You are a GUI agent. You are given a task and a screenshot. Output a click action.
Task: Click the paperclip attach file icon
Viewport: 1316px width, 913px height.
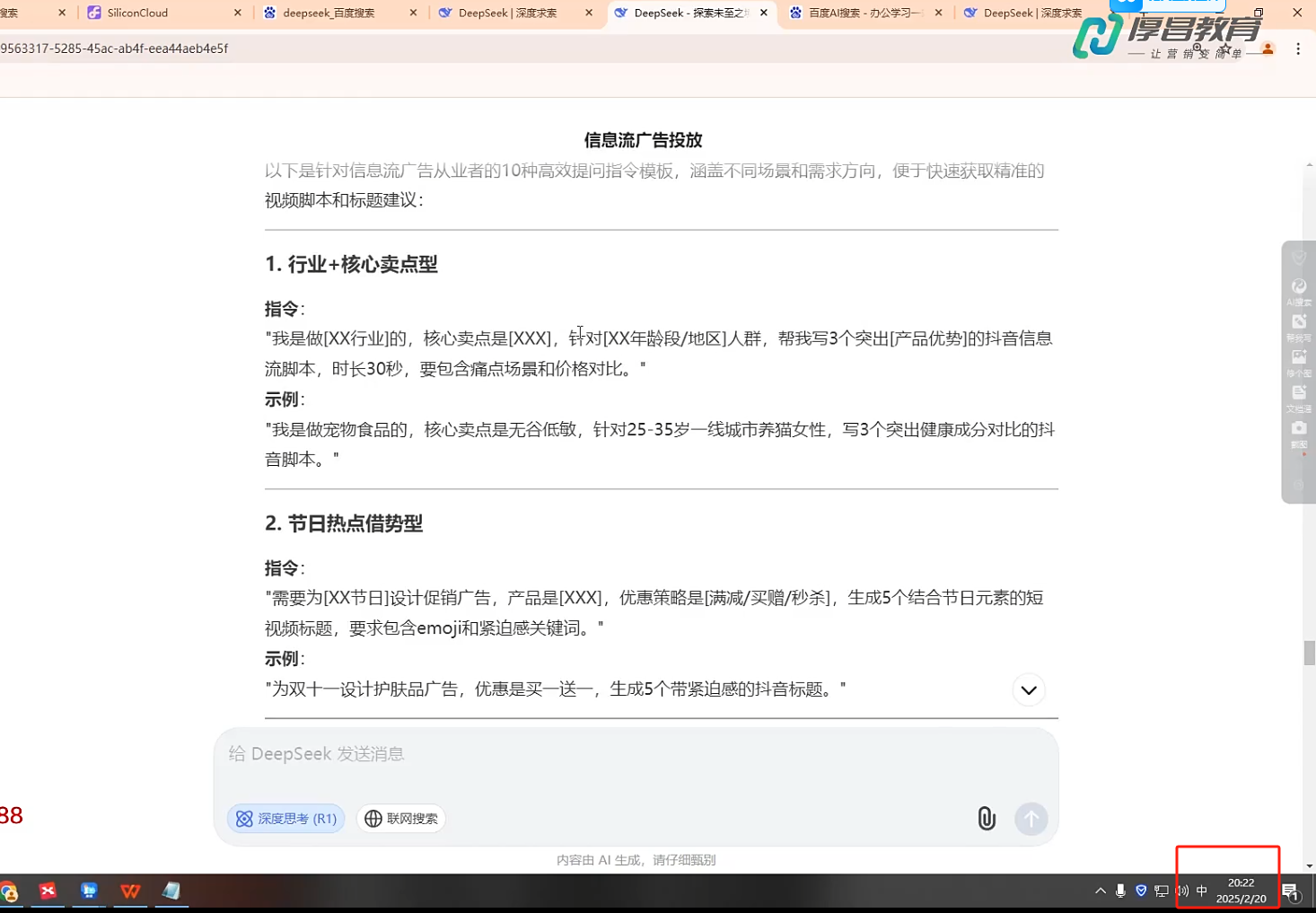986,818
